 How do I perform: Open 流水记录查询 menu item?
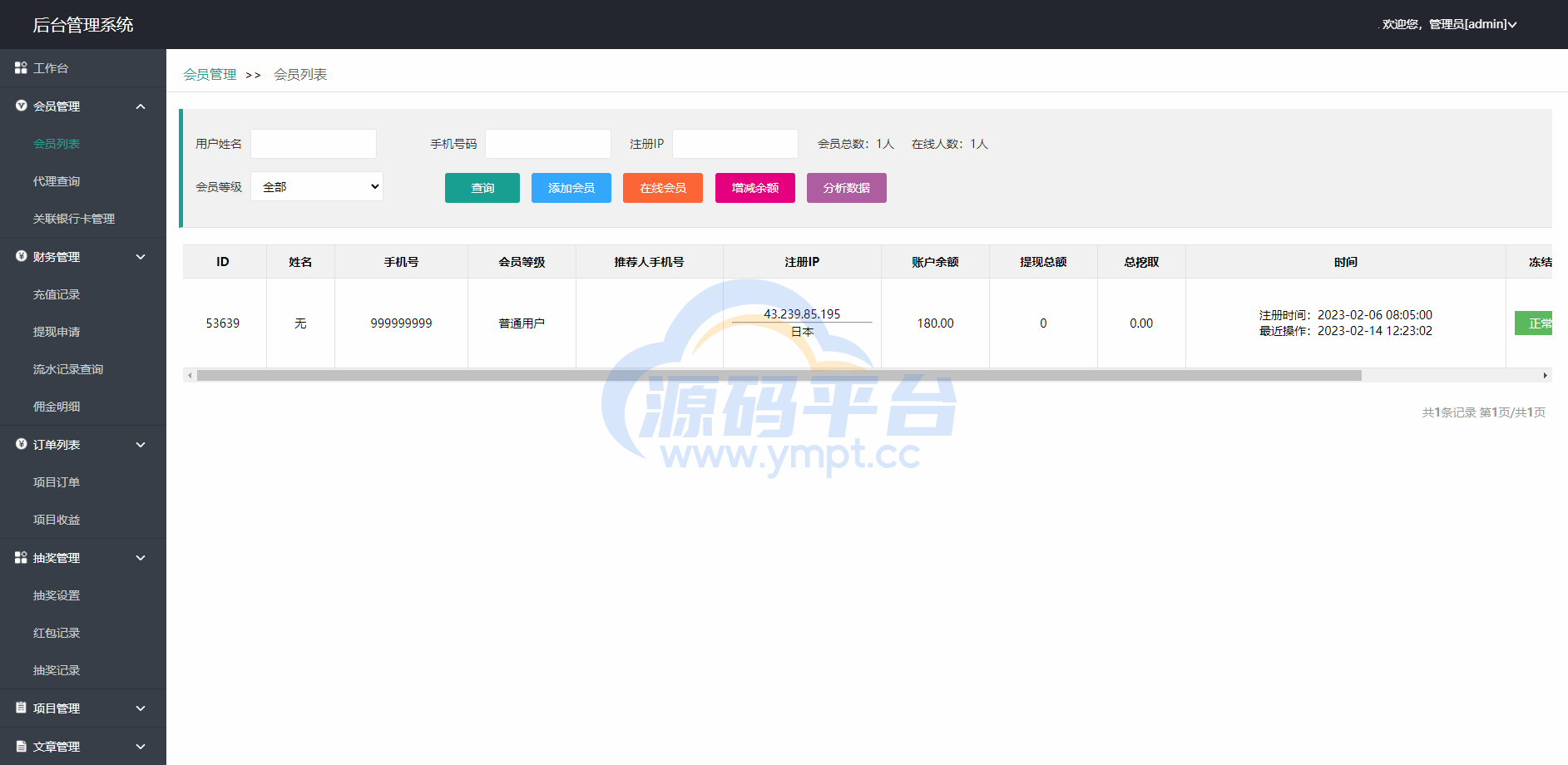click(x=83, y=369)
